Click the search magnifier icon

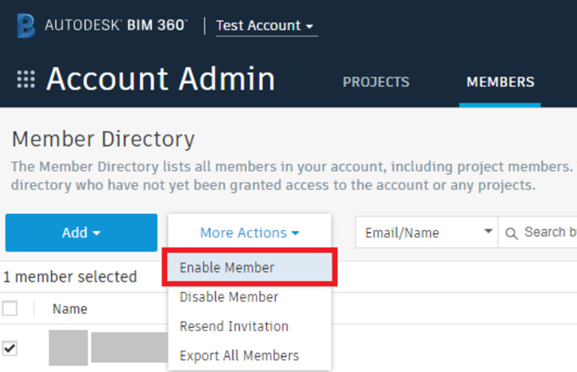tap(511, 233)
